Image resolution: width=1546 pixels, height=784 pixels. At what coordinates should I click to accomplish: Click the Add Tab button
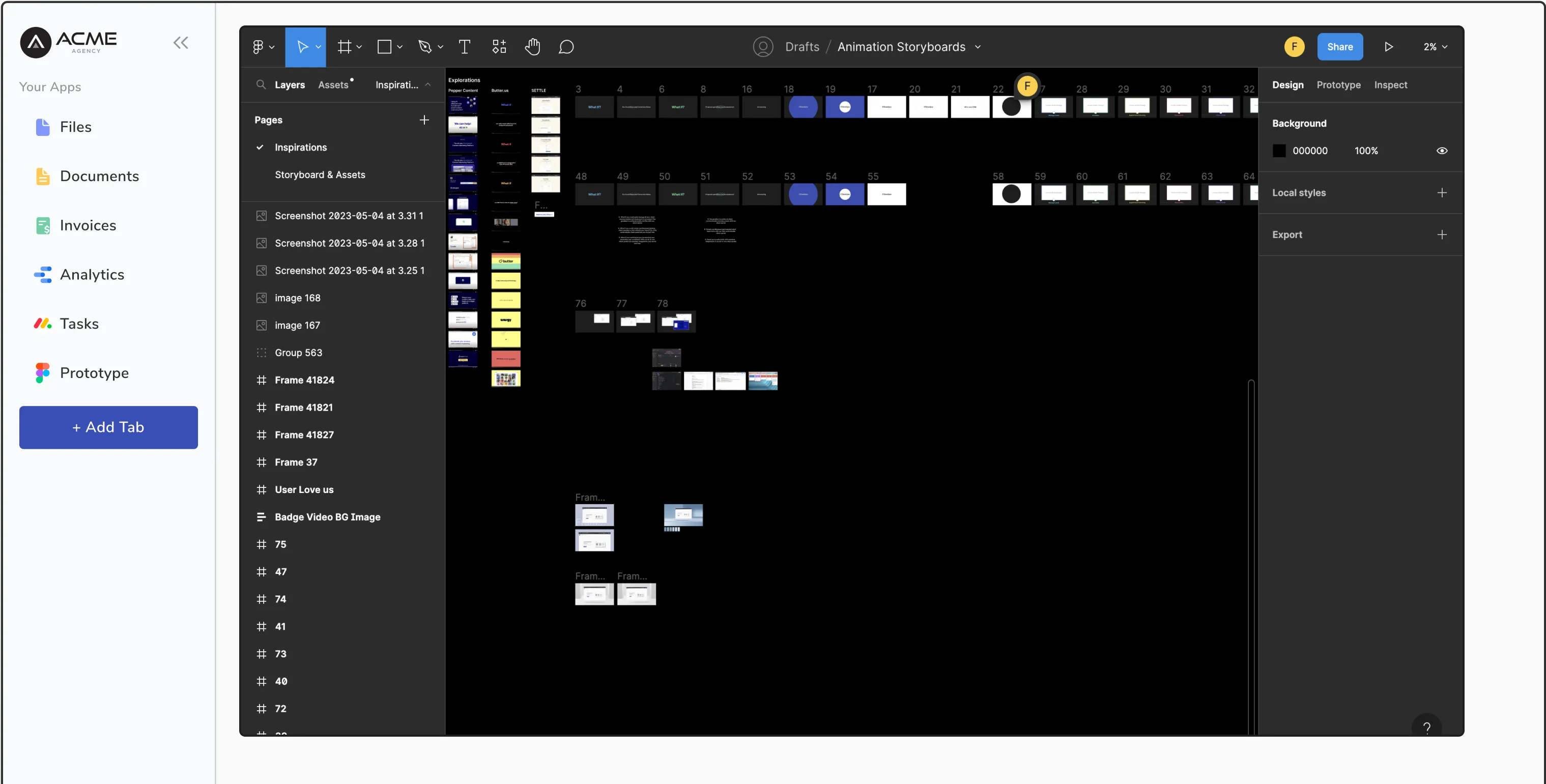coord(108,428)
